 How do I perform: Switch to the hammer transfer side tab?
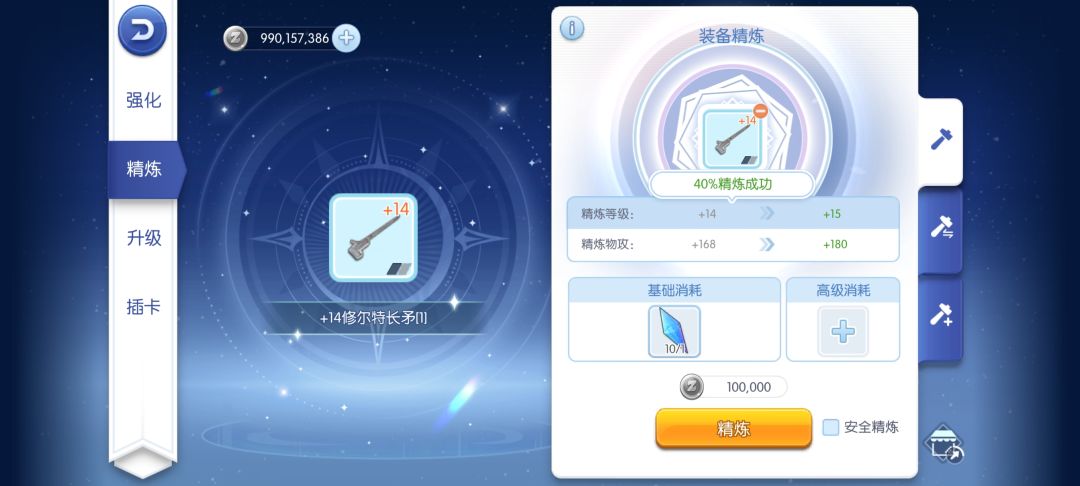941,228
